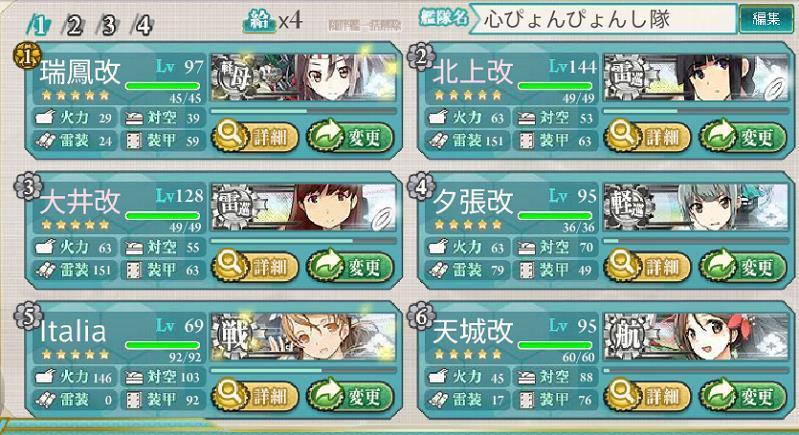The image size is (799, 435).
Task: Click the 給 resupply icon
Action: pos(259,21)
